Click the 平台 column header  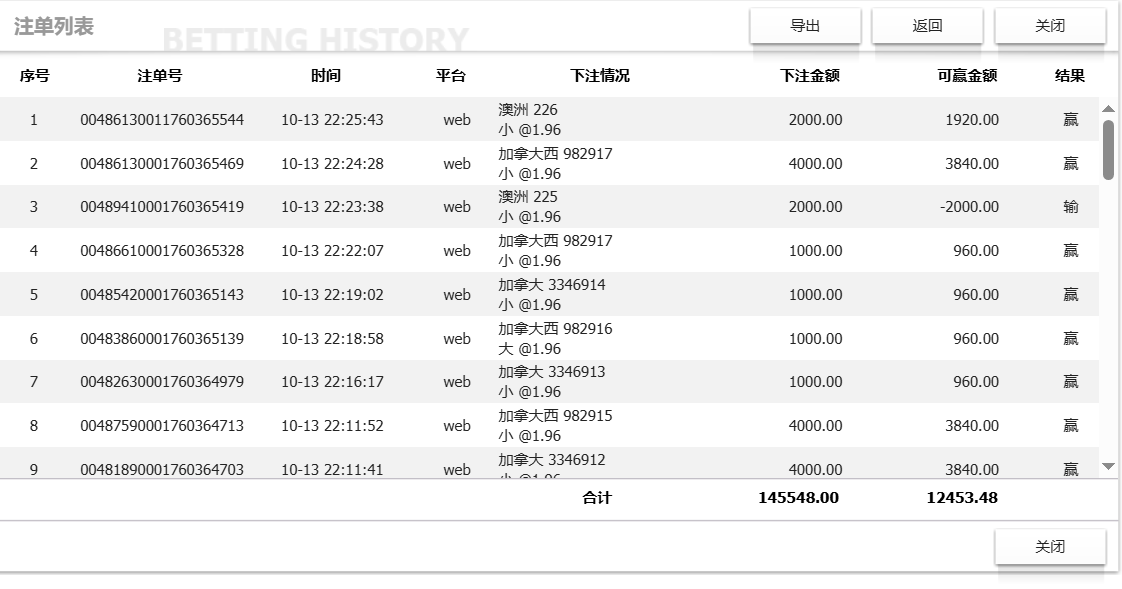click(451, 75)
